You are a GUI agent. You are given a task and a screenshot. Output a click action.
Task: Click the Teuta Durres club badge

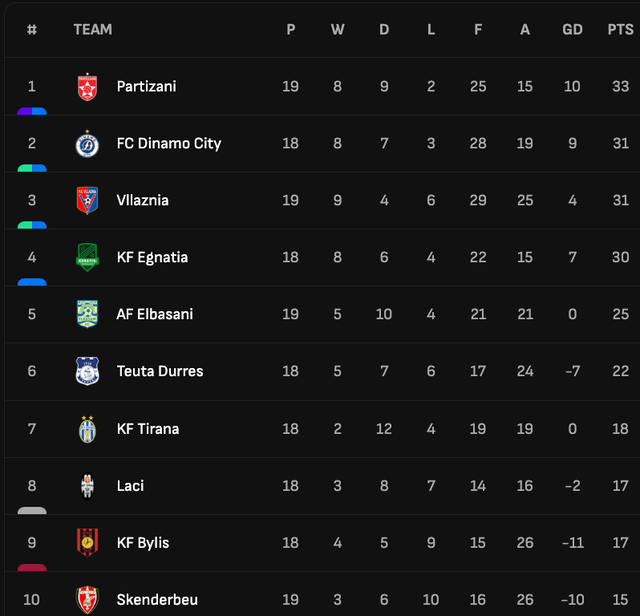click(x=87, y=371)
